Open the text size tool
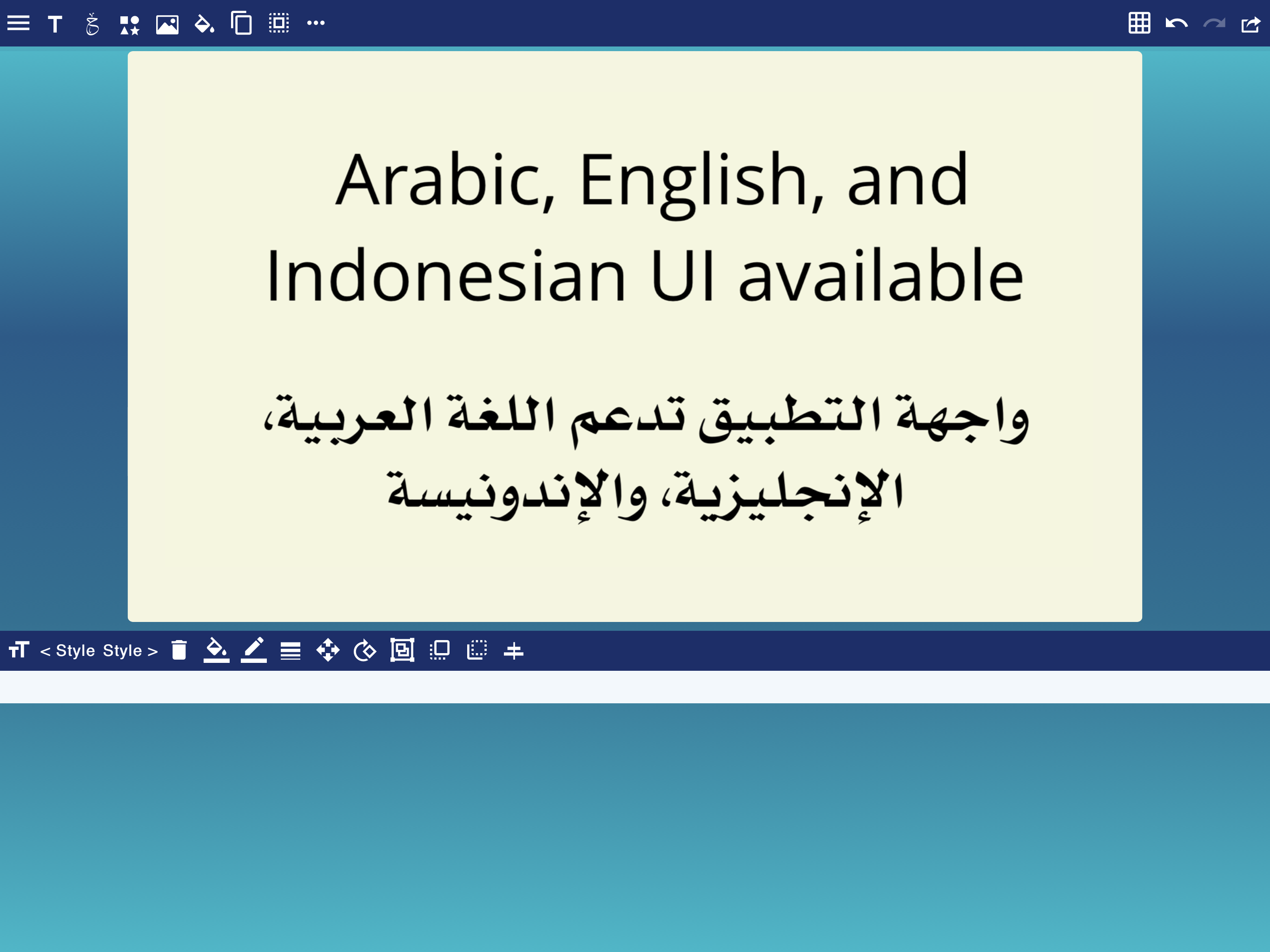The height and width of the screenshot is (952, 1270). (19, 650)
